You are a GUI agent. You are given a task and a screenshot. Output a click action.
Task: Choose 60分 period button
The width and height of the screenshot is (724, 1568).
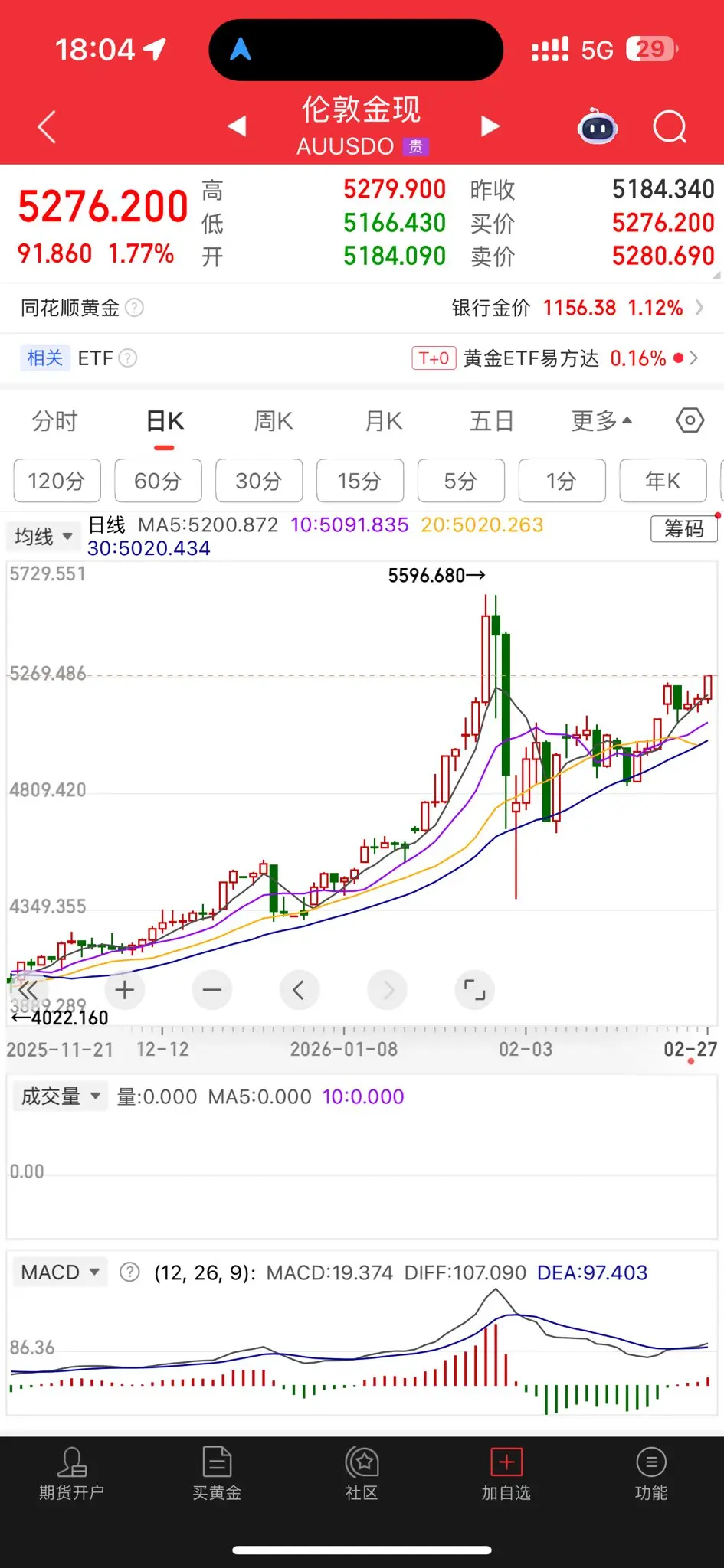tap(158, 481)
